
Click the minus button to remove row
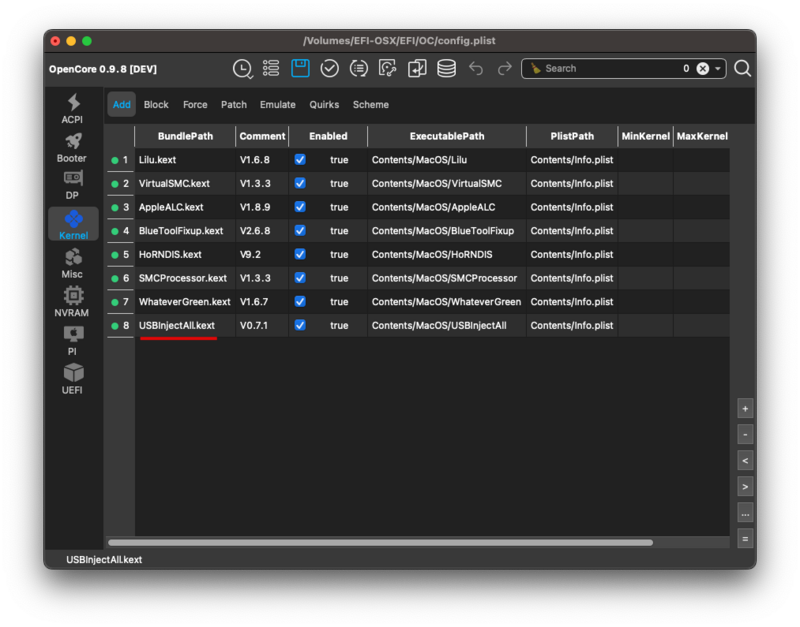745,434
